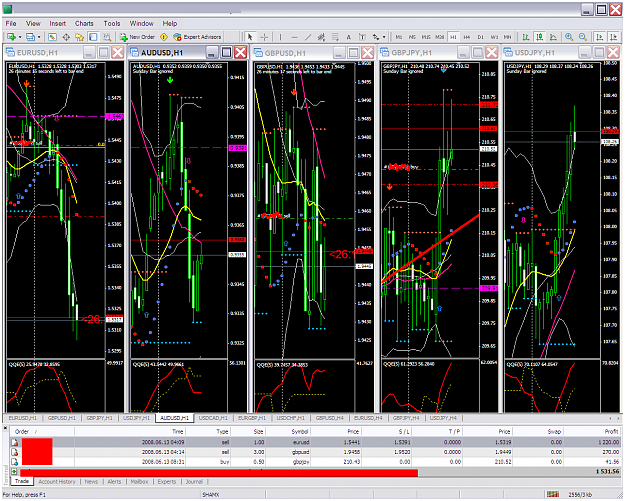
Task: Switch chart to Bar Chart icon
Action: point(526,37)
